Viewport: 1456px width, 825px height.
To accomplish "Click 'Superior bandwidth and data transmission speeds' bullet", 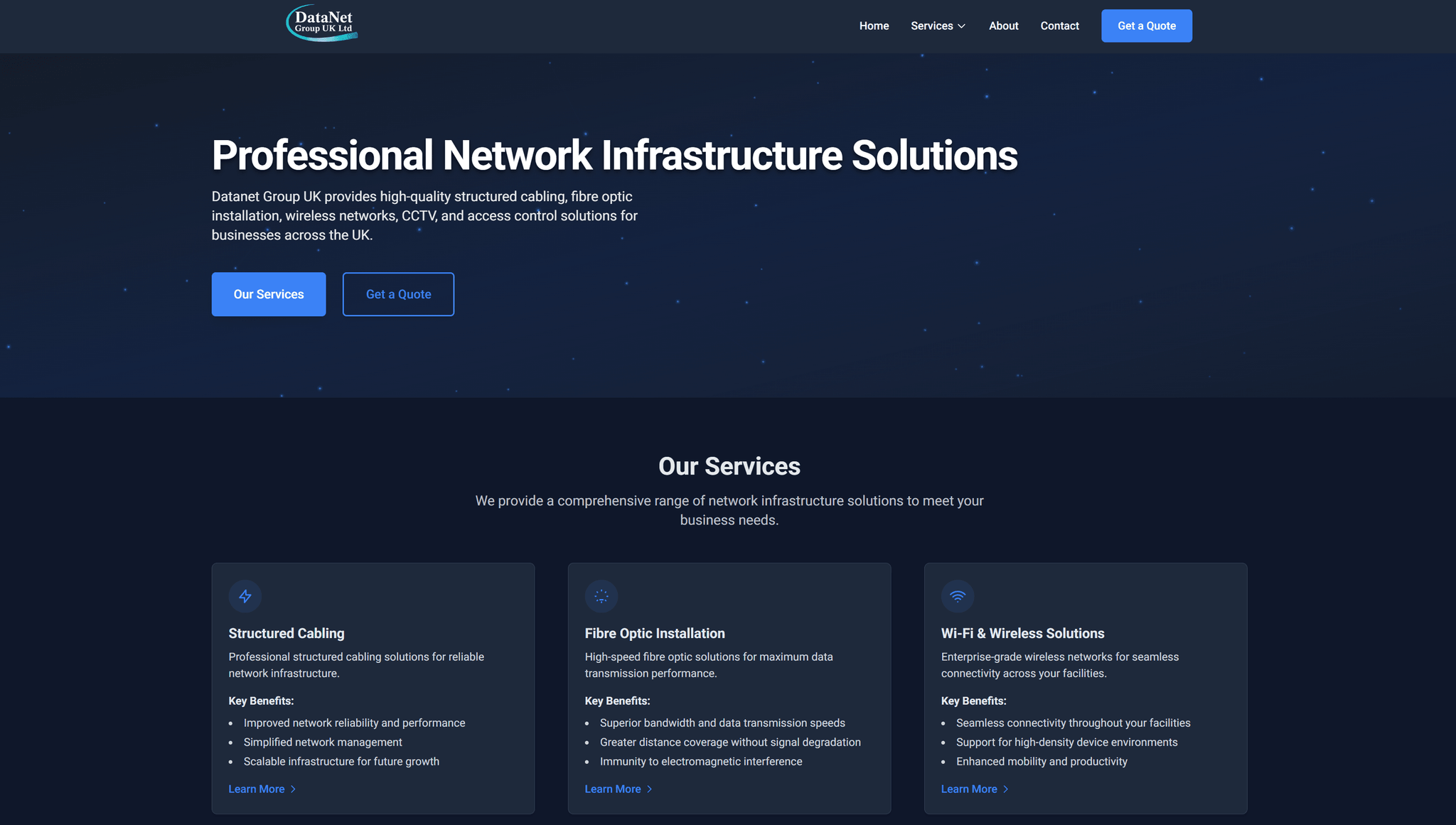I will [722, 723].
